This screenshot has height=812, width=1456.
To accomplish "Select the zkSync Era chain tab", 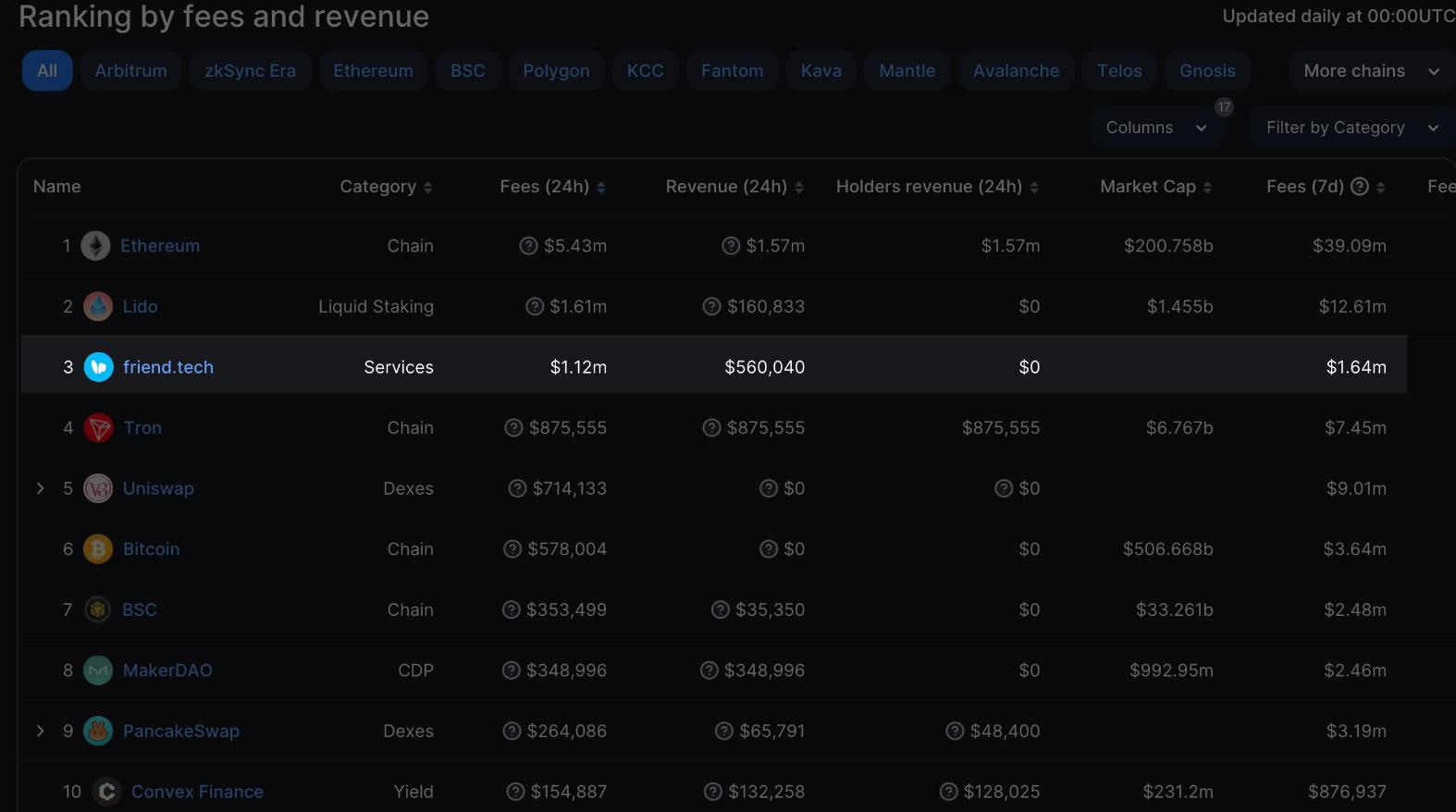I will click(x=250, y=71).
